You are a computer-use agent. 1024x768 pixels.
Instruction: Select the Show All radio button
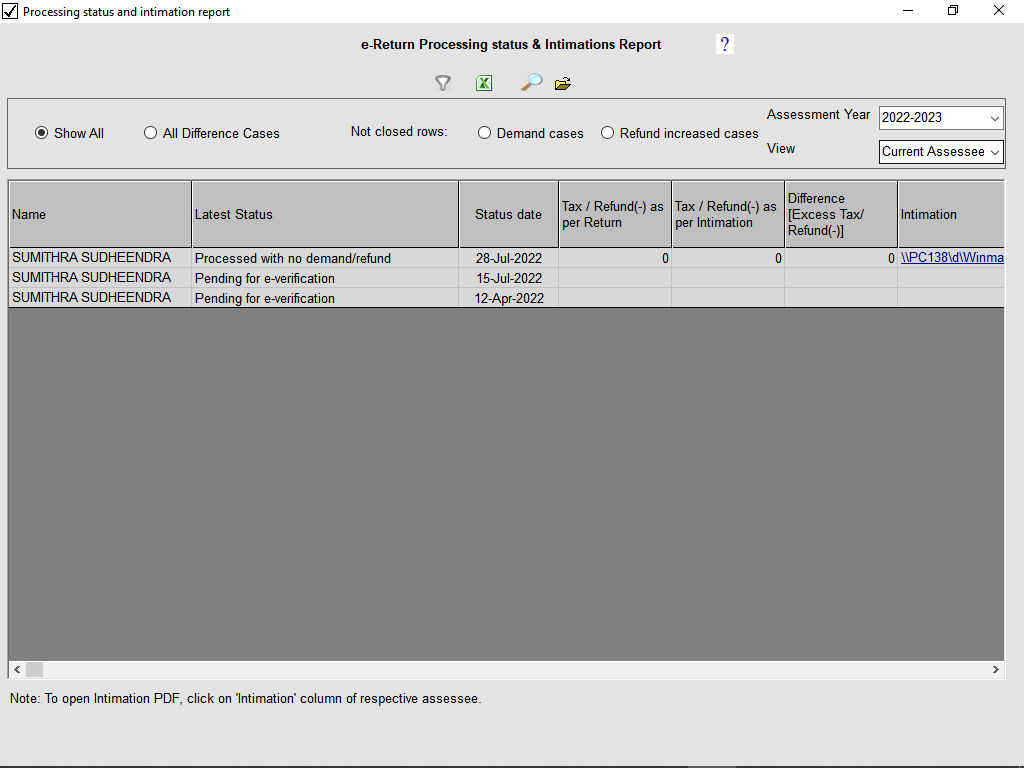pyautogui.click(x=41, y=133)
